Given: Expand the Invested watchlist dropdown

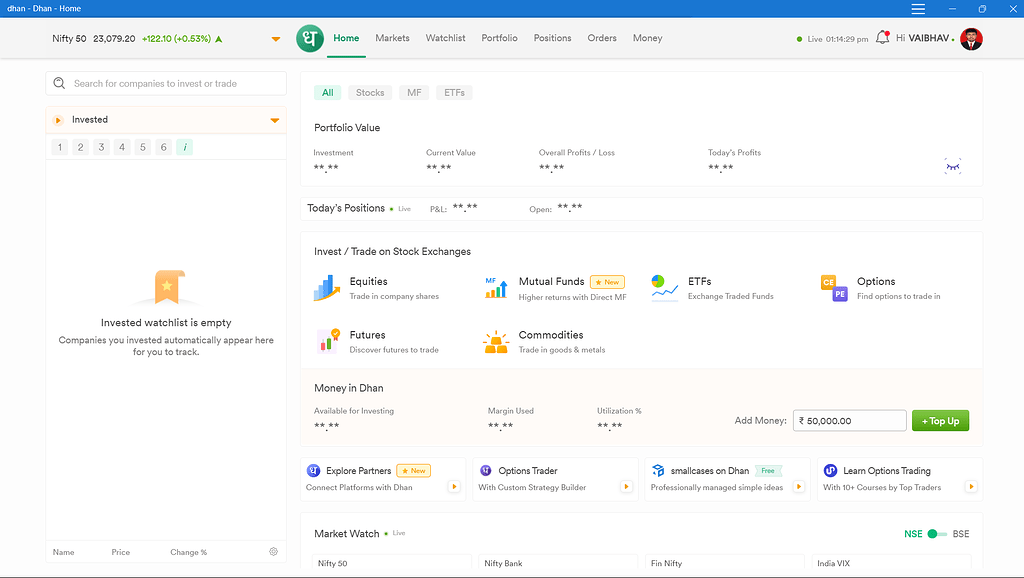Looking at the screenshot, I should (272, 119).
